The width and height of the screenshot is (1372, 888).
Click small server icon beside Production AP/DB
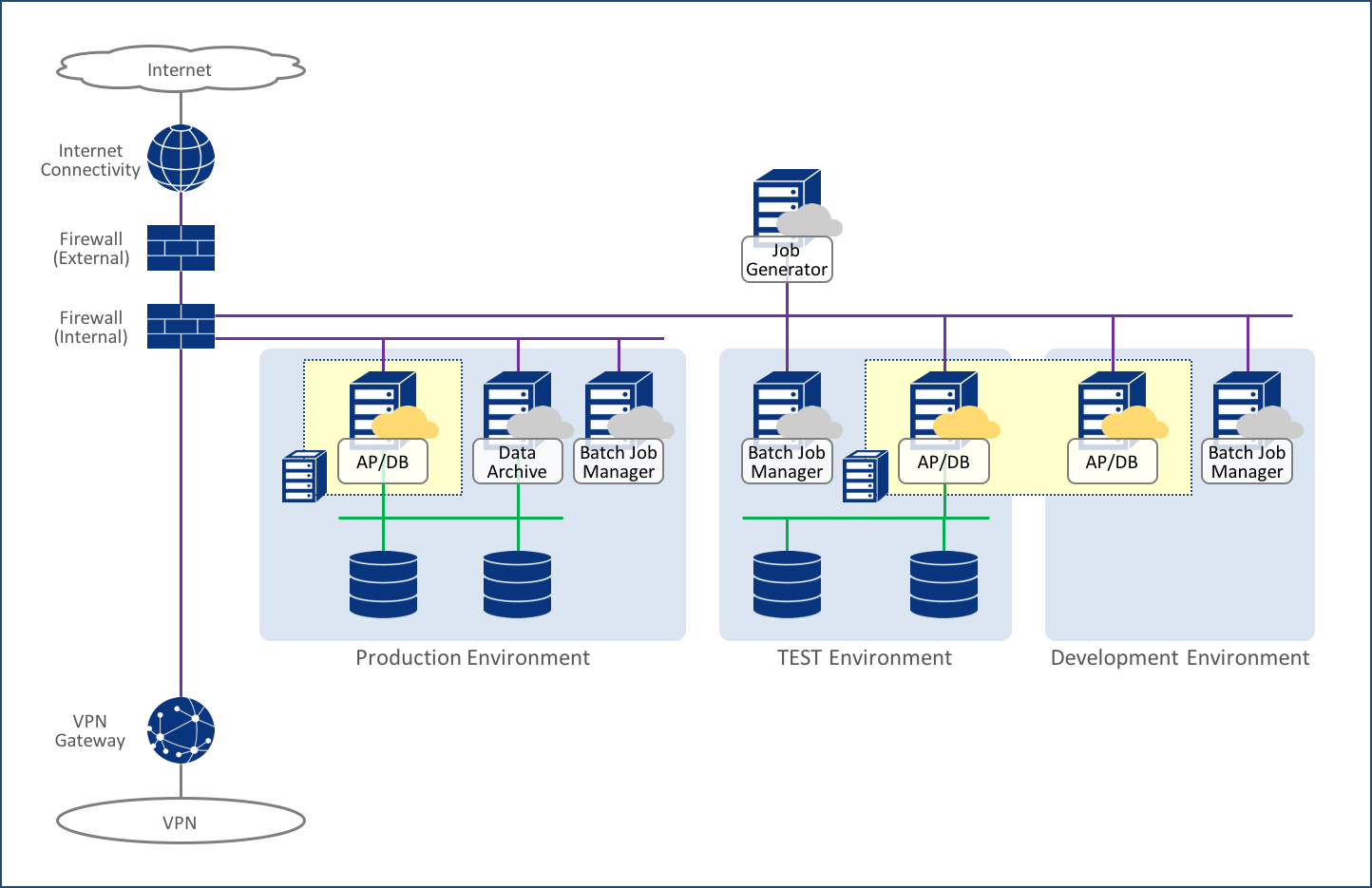click(305, 476)
